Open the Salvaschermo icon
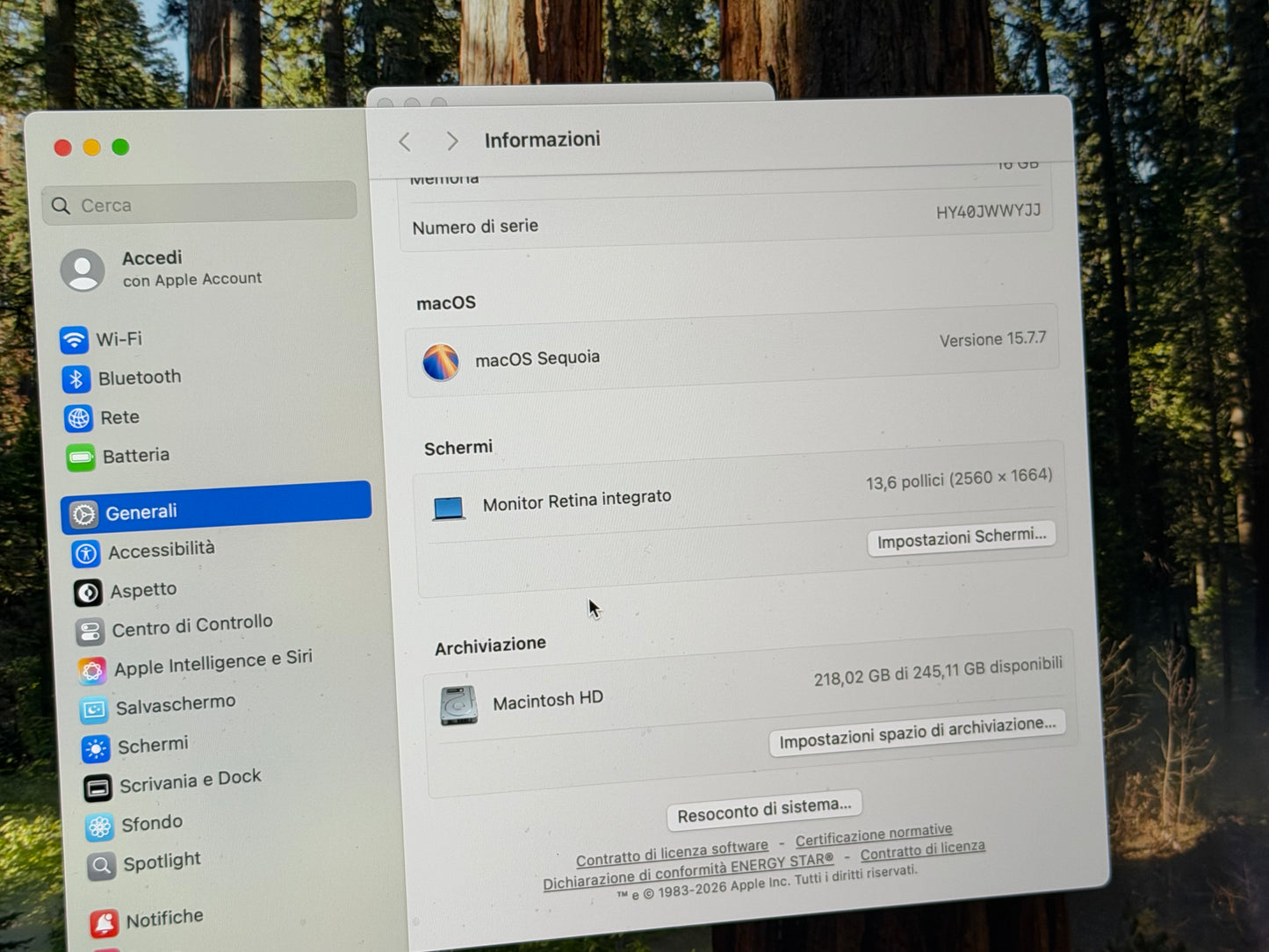The width and height of the screenshot is (1269, 952). [x=93, y=710]
